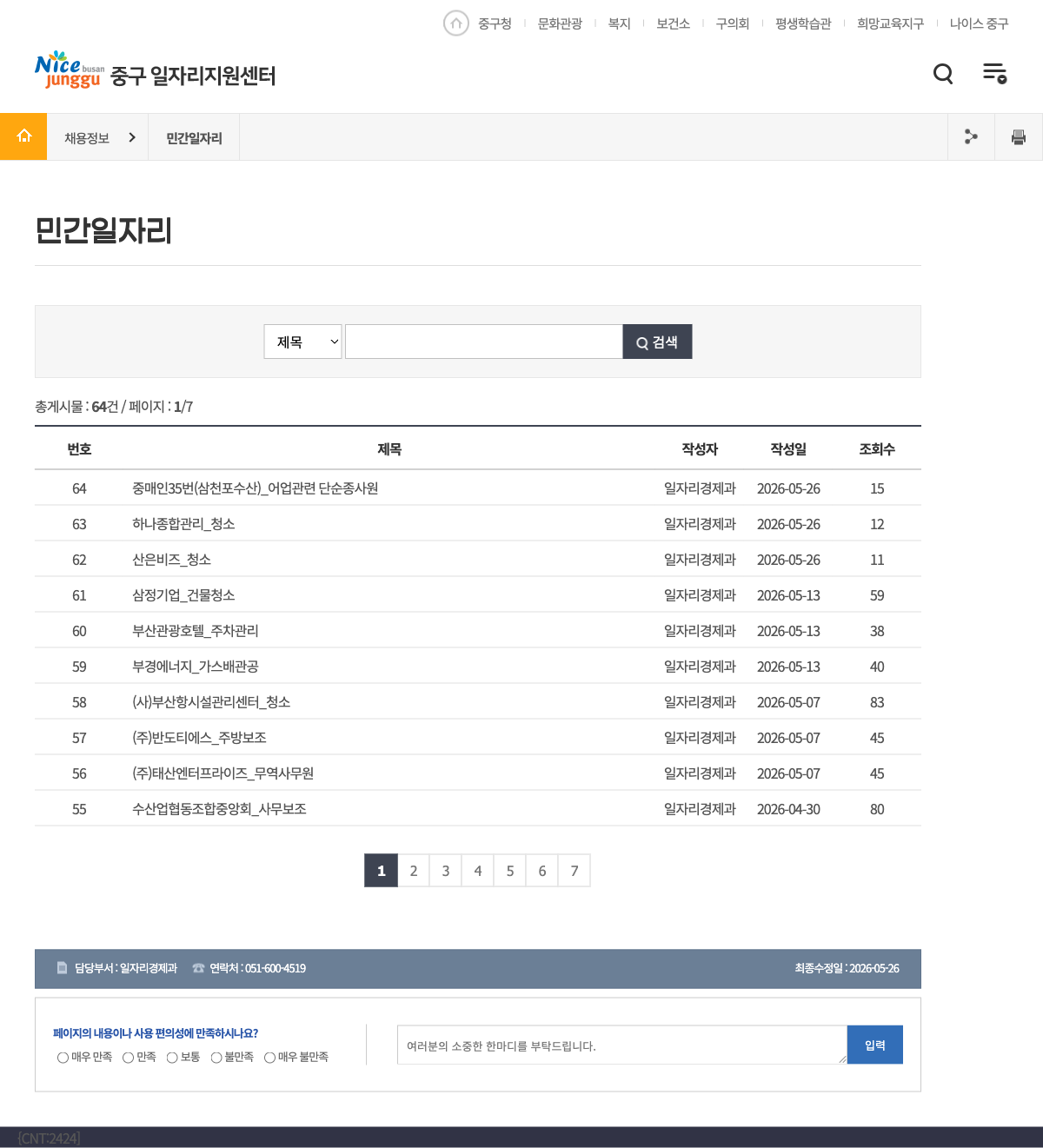Image resolution: width=1043 pixels, height=1148 pixels.
Task: Open the 중구청 top link
Action: click(x=495, y=23)
